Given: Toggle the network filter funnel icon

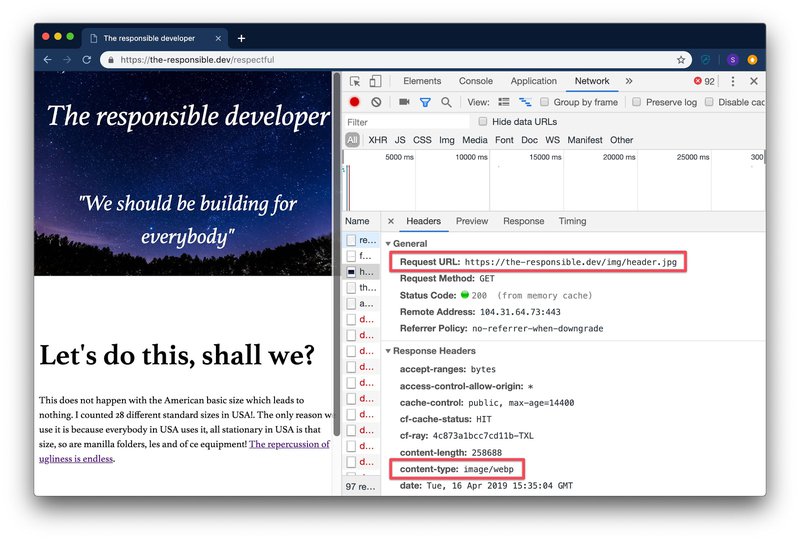Looking at the screenshot, I should point(424,102).
